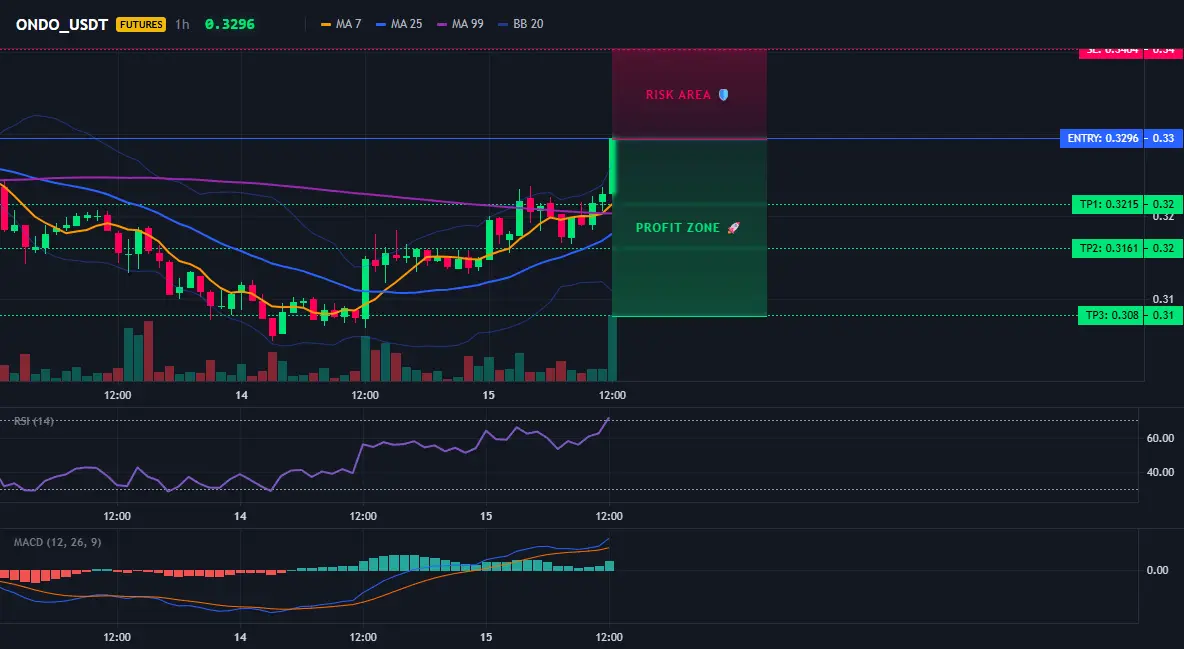
Task: Click the shield icon beside RISK AREA
Action: point(723,94)
